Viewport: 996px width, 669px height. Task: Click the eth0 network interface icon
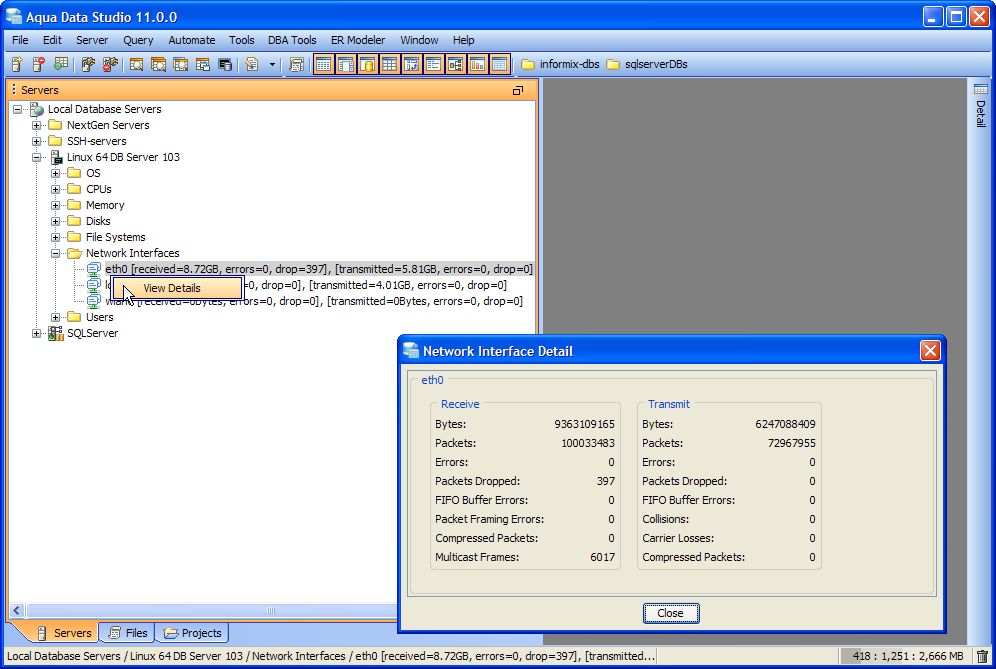(94, 269)
